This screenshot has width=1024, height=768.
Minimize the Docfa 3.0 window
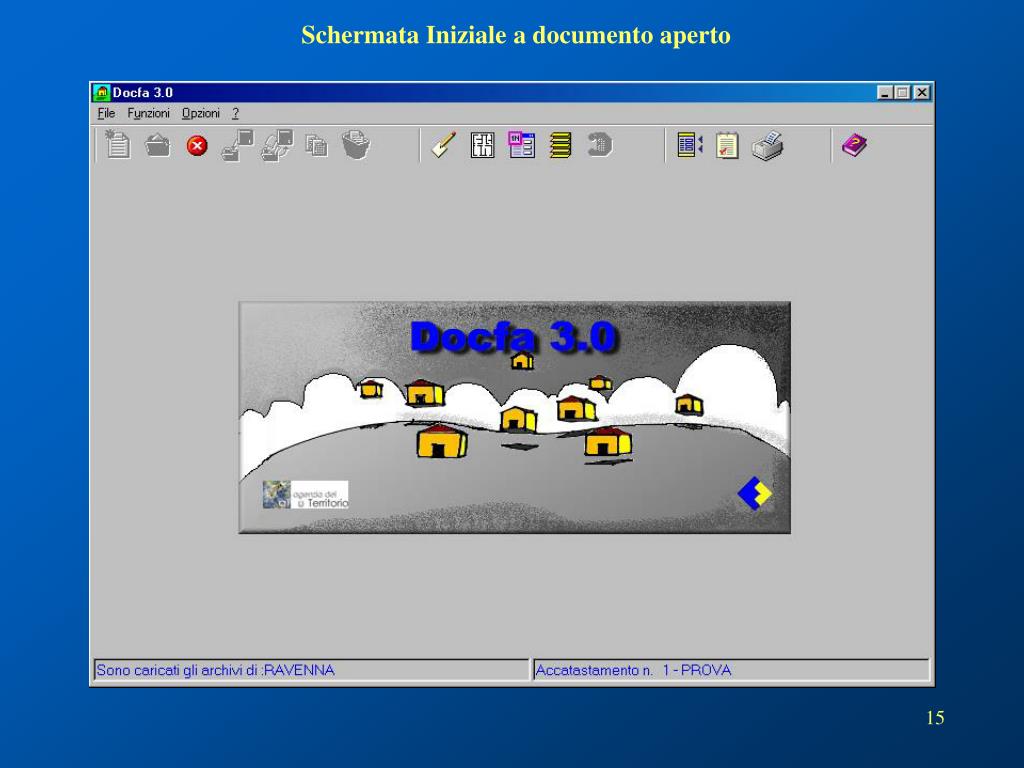885,93
